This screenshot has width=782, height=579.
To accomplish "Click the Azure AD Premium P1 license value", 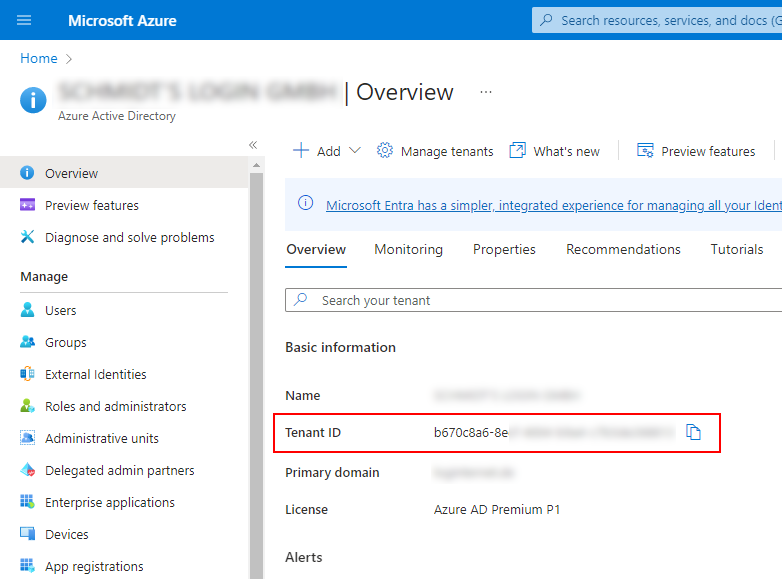I will [x=497, y=509].
